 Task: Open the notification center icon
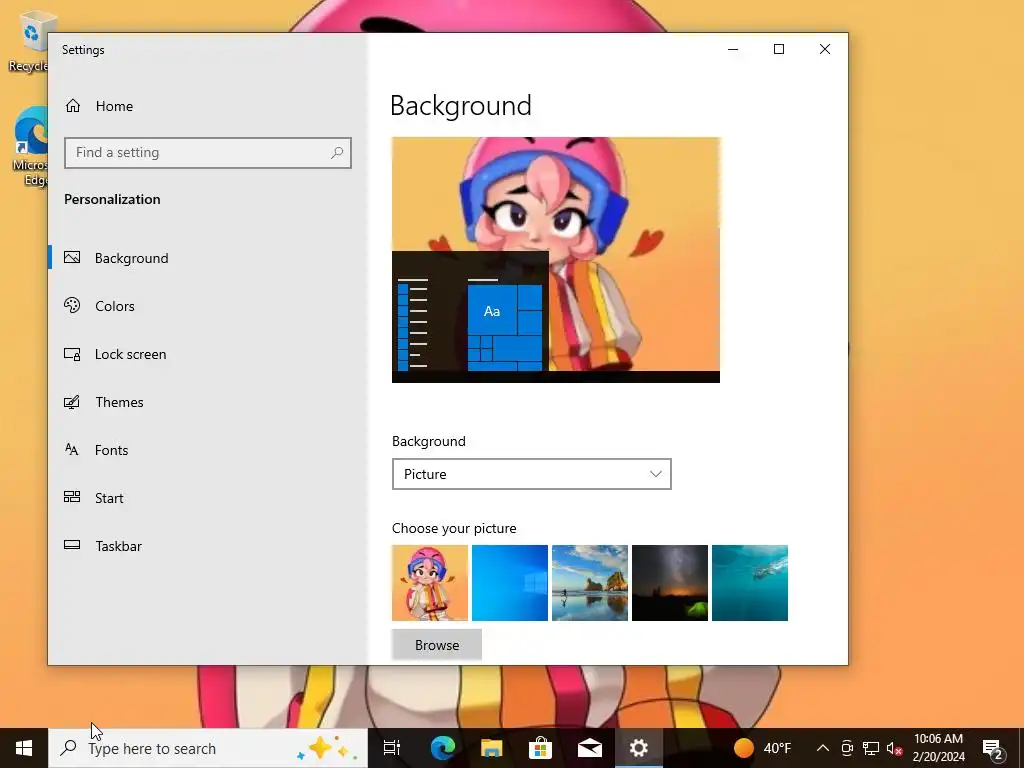(993, 748)
